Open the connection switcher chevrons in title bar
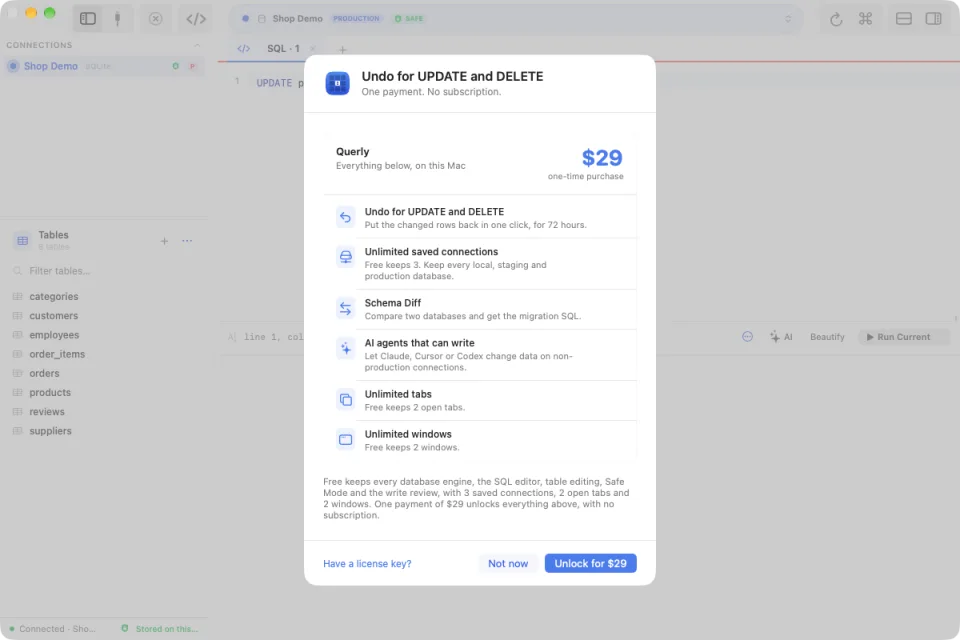 pos(788,18)
